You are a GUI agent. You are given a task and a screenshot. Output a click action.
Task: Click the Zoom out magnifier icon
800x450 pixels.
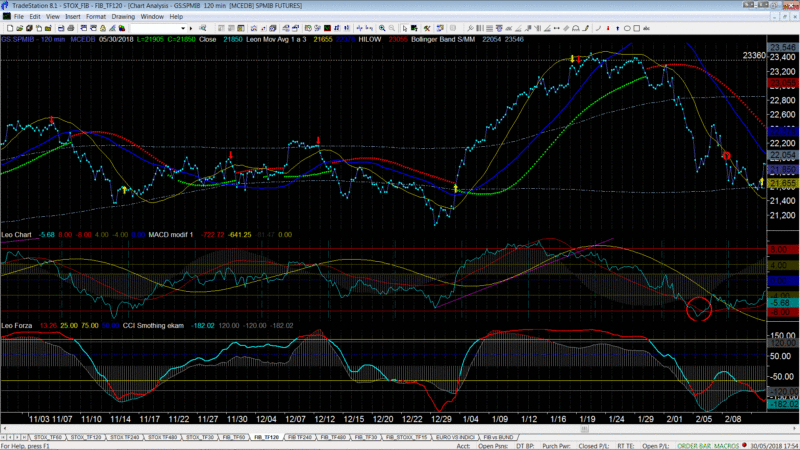tap(392, 29)
